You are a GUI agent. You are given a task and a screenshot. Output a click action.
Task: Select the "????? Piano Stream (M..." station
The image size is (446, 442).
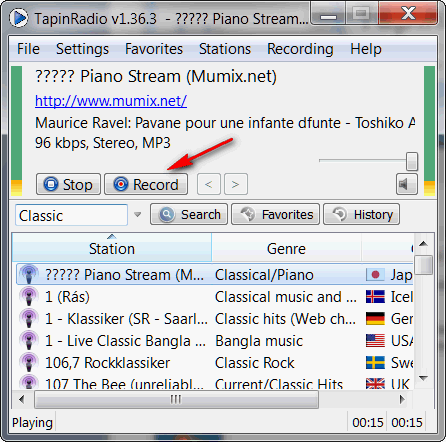click(x=124, y=275)
